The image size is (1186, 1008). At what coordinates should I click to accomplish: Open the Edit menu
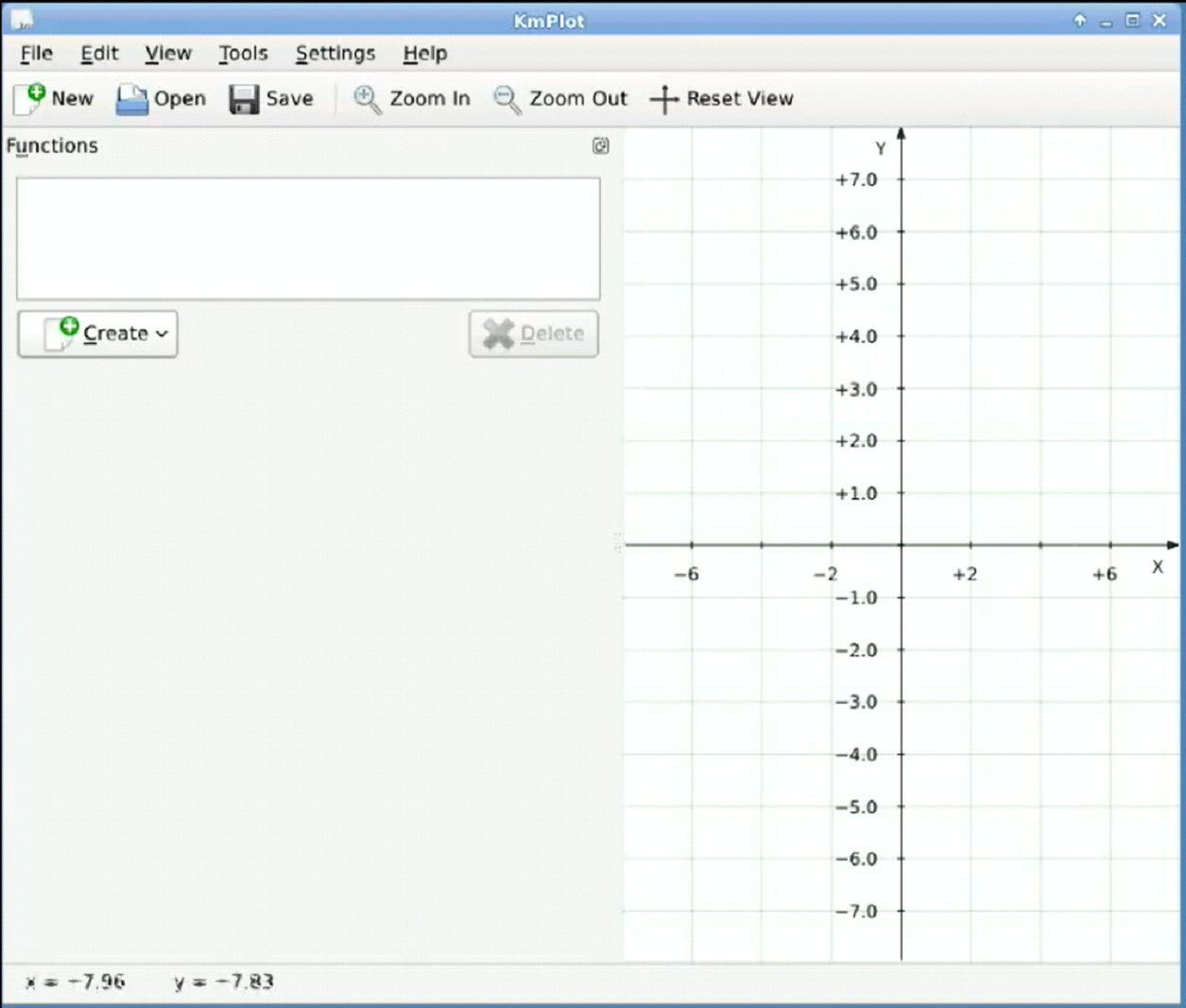(99, 54)
